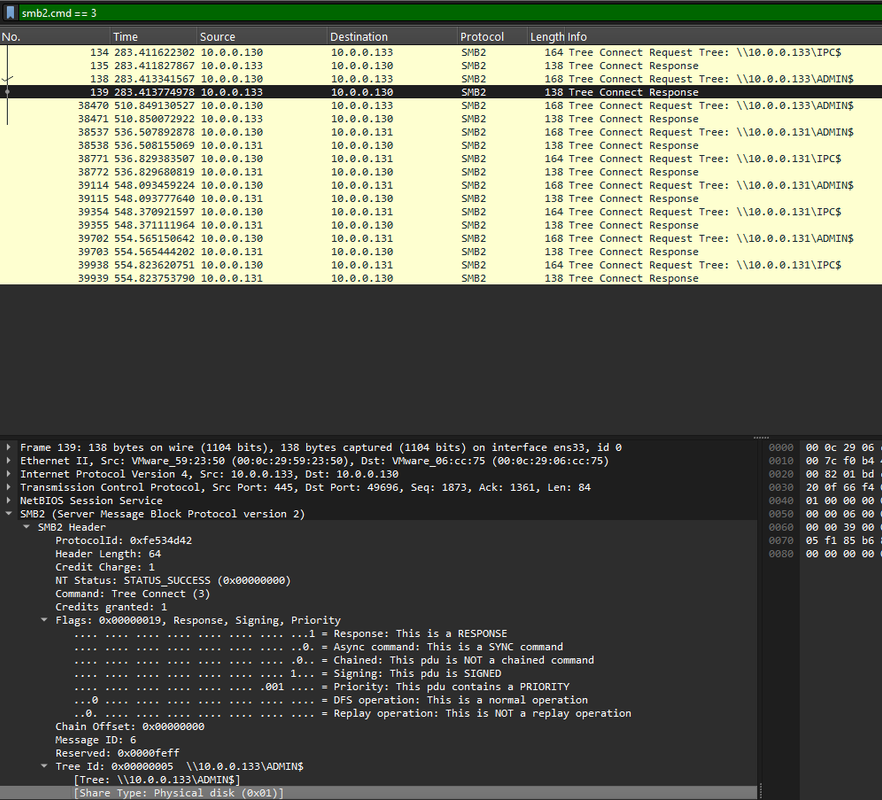Select packet 39702 row

[441, 239]
